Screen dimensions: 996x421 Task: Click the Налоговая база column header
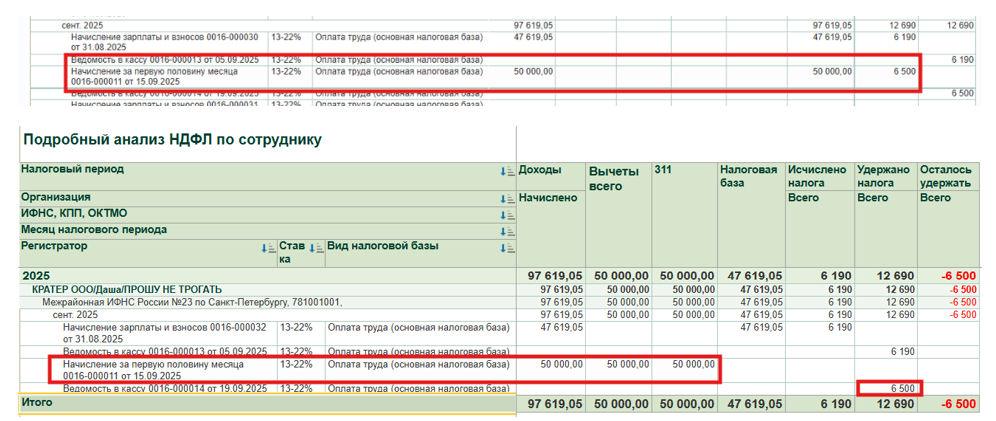tap(748, 177)
